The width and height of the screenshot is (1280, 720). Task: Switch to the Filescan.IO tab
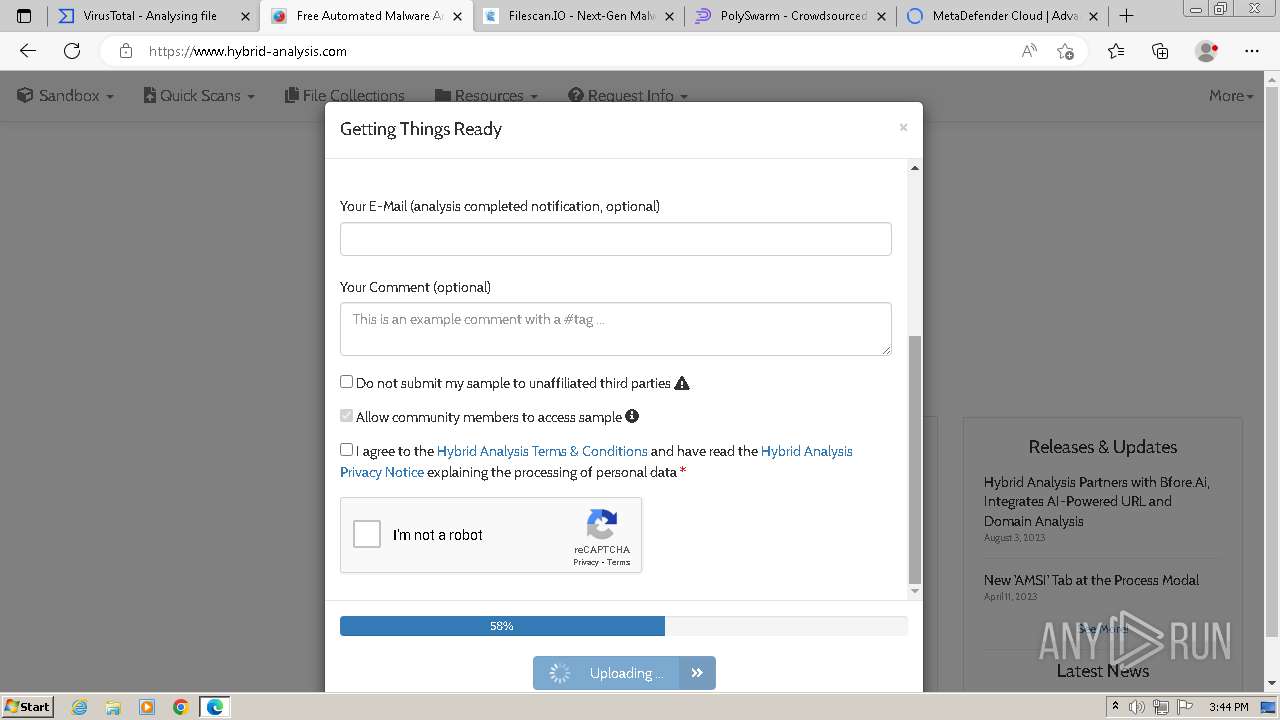point(579,16)
